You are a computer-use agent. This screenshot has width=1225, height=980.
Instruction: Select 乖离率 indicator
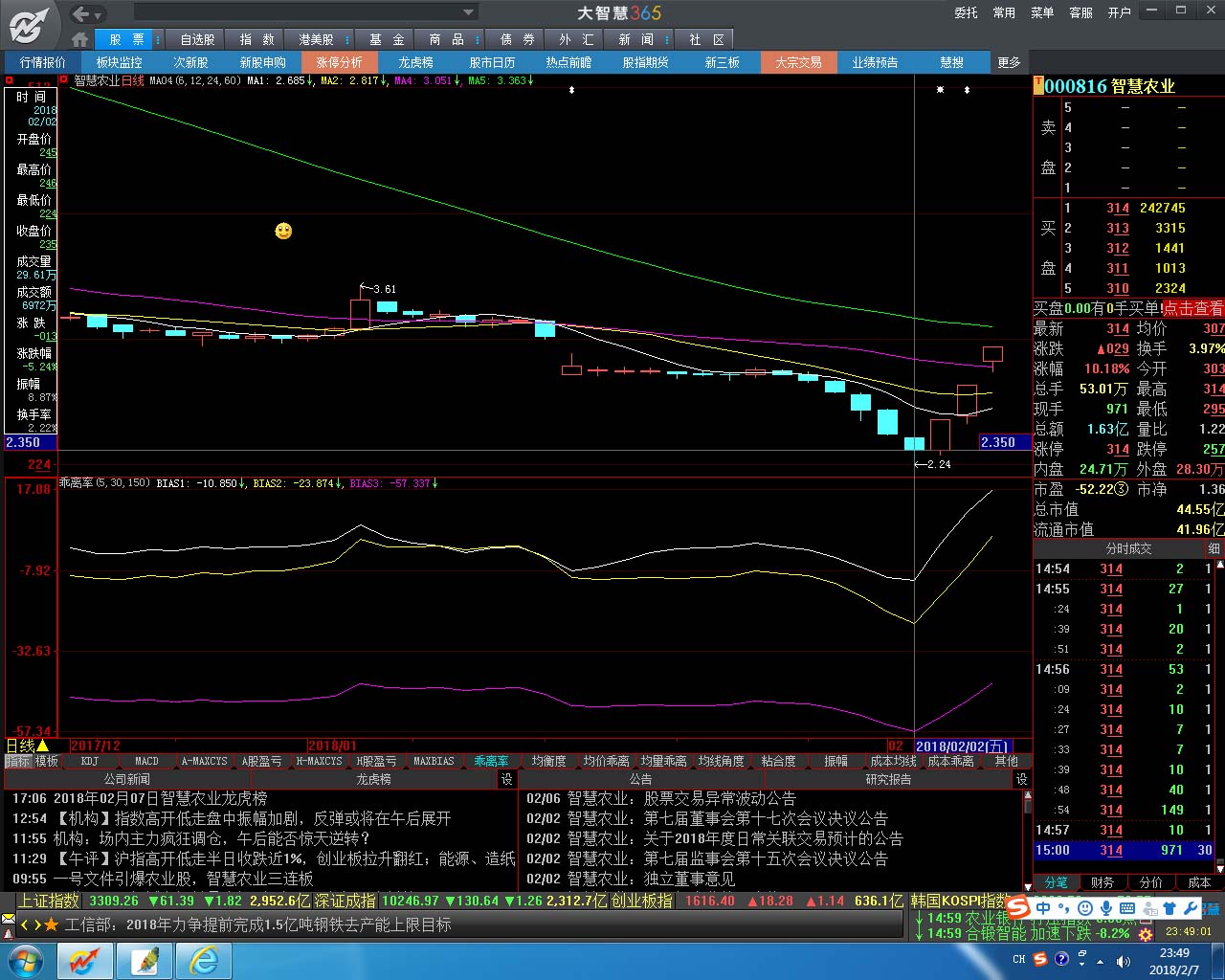coord(492,761)
